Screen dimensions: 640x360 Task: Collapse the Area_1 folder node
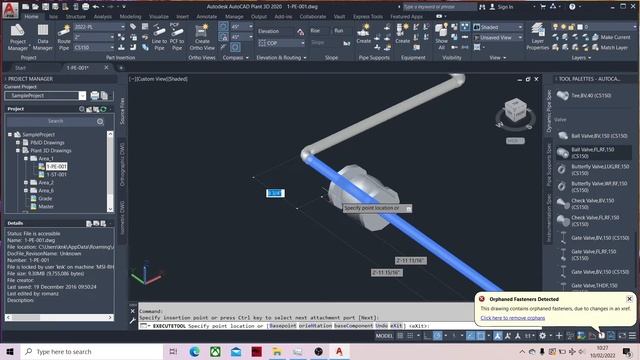pyautogui.click(x=26, y=158)
